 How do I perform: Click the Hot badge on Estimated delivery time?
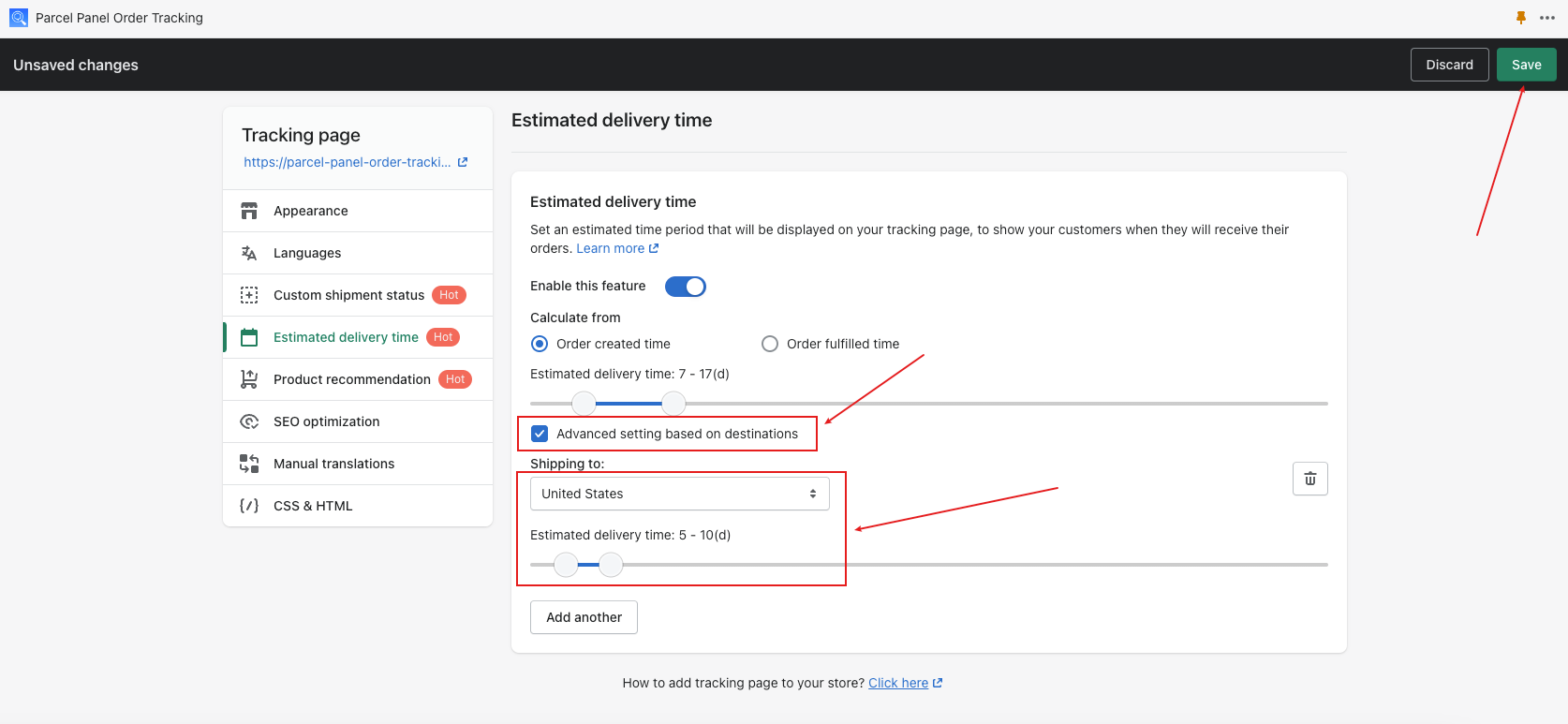tap(443, 337)
